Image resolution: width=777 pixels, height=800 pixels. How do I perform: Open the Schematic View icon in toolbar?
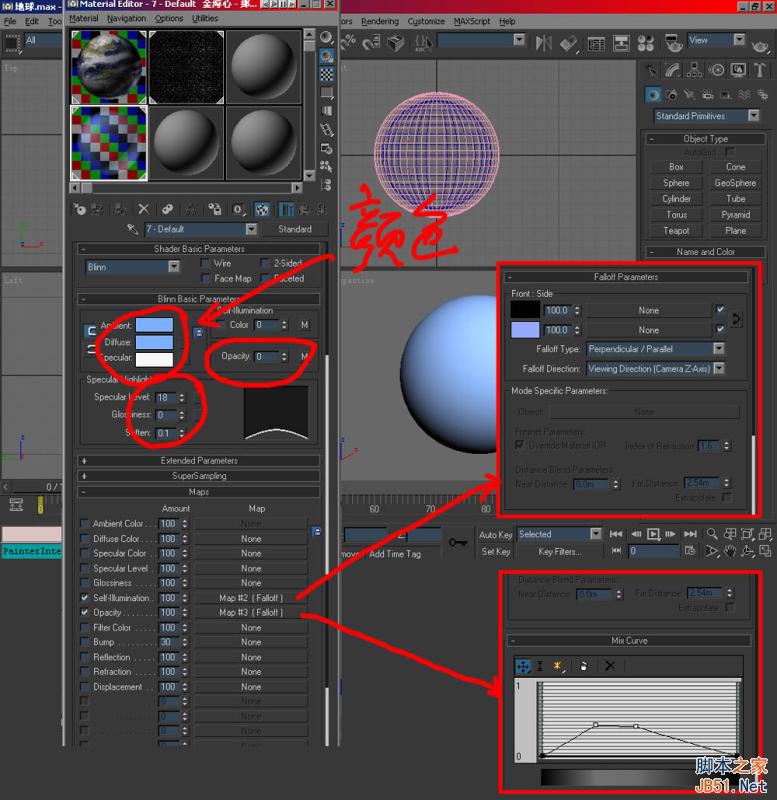(621, 43)
